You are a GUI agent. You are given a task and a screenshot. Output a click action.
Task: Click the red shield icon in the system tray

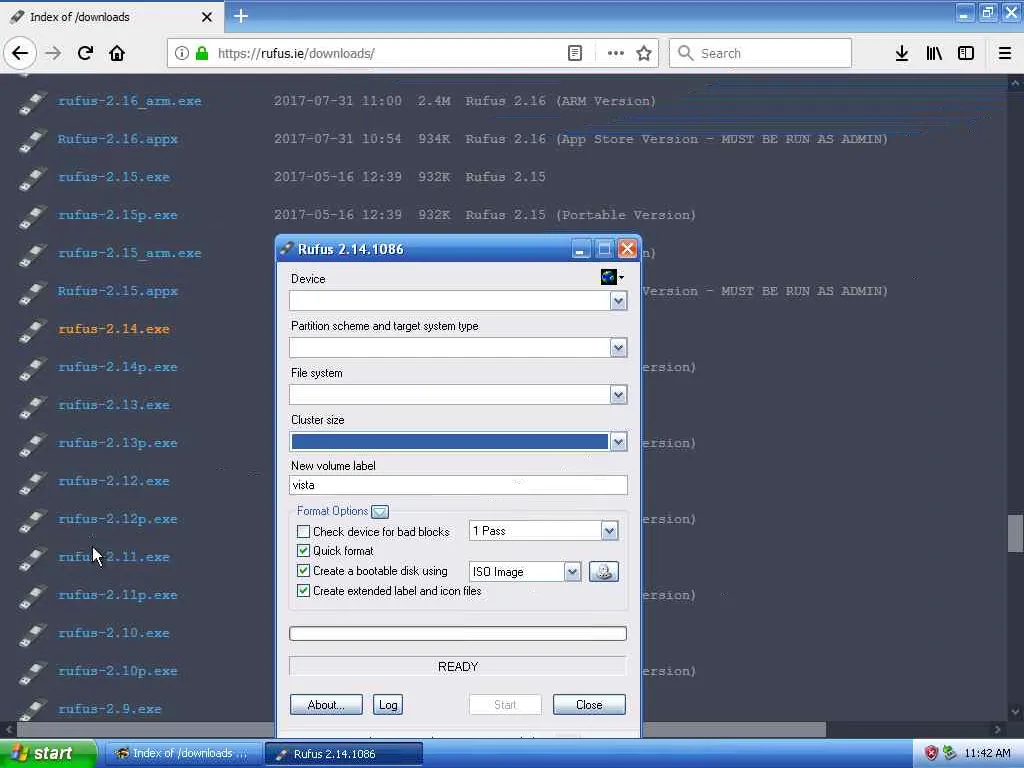click(931, 753)
